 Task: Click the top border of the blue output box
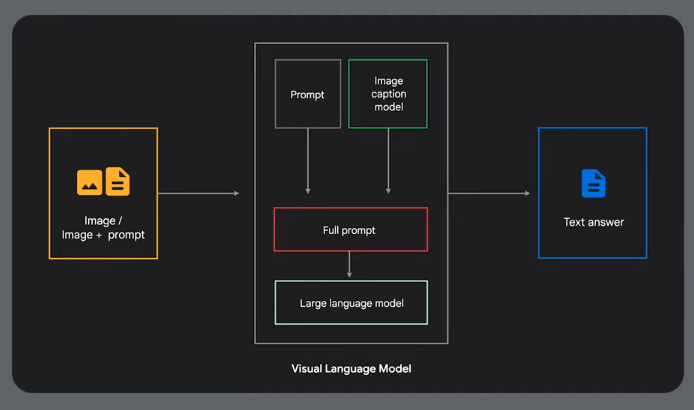592,128
